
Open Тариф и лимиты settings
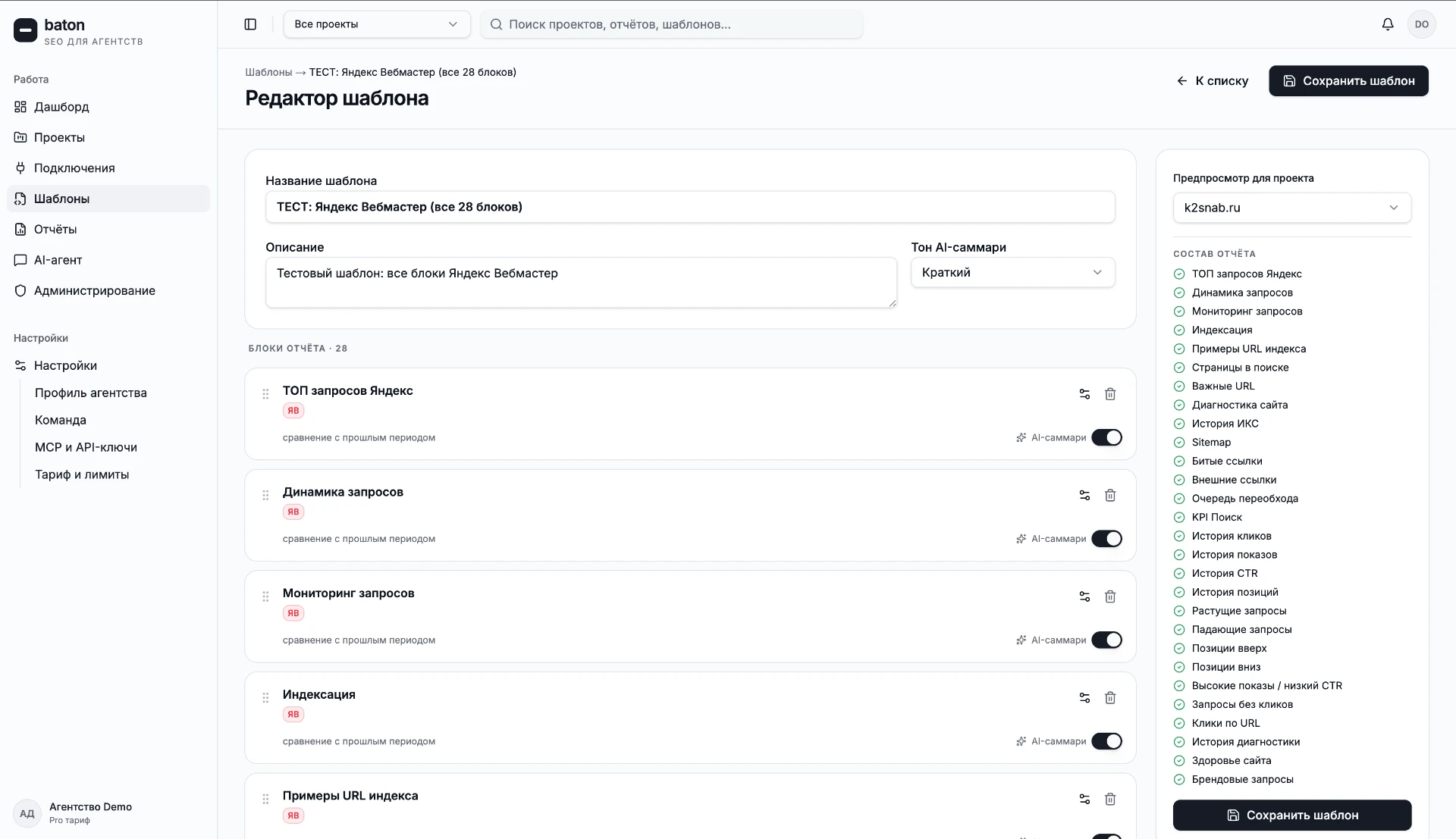(x=82, y=474)
